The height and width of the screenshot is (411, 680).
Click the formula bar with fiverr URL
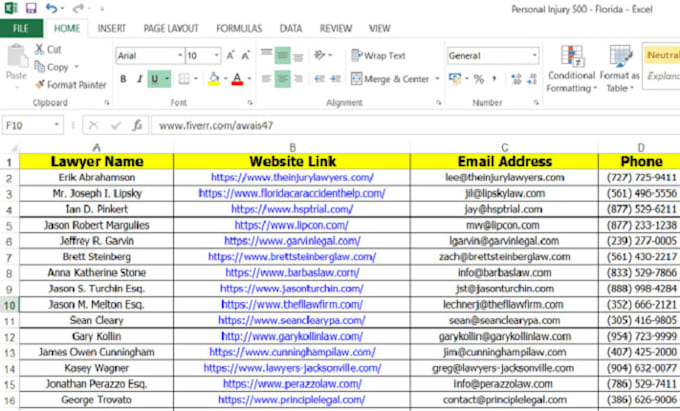point(415,126)
